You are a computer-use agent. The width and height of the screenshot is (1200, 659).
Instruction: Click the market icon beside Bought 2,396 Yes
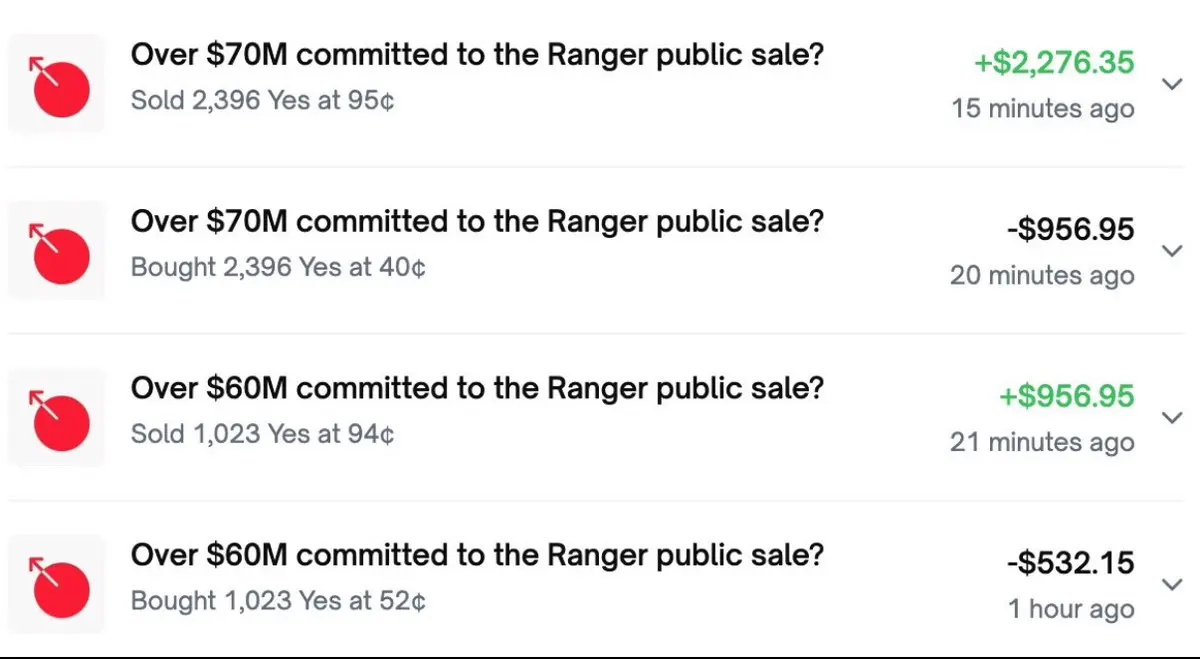coord(57,251)
